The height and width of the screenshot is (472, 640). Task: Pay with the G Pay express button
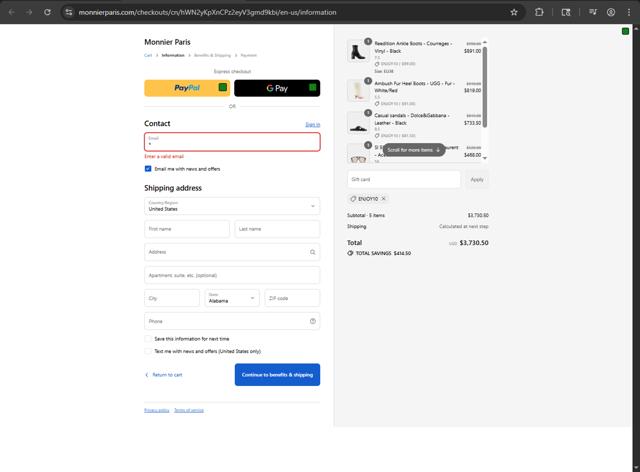tap(277, 88)
